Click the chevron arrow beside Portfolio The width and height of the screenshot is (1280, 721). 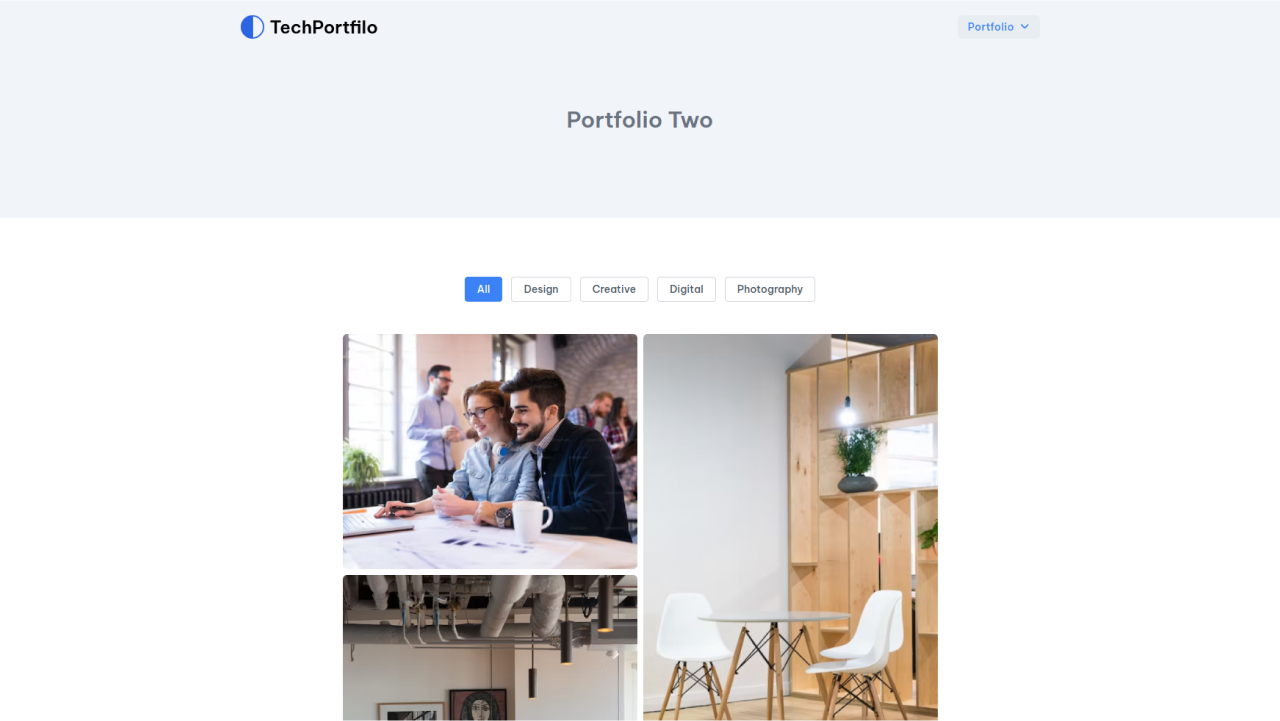coord(1024,27)
